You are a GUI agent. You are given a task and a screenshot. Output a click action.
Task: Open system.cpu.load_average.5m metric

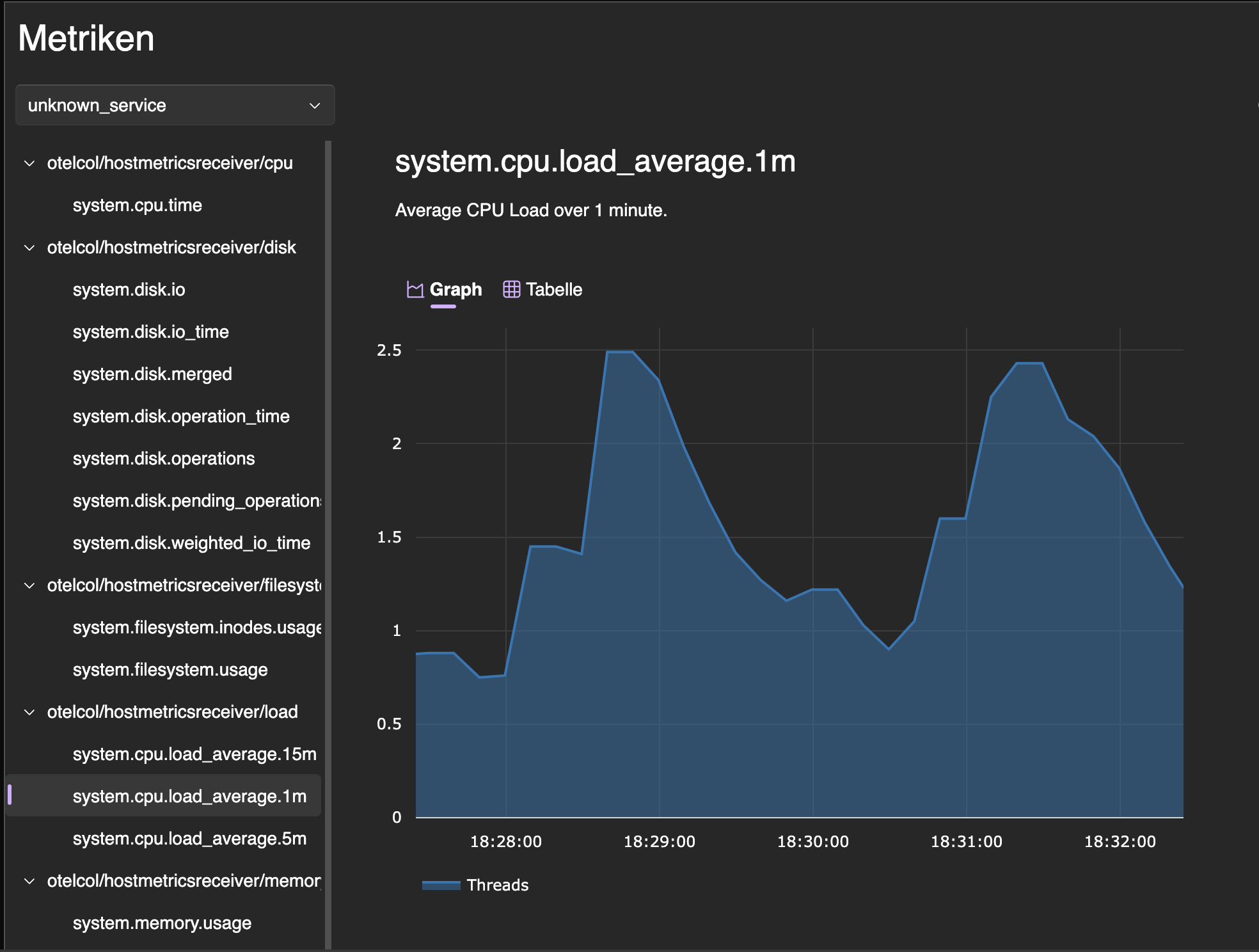(189, 839)
